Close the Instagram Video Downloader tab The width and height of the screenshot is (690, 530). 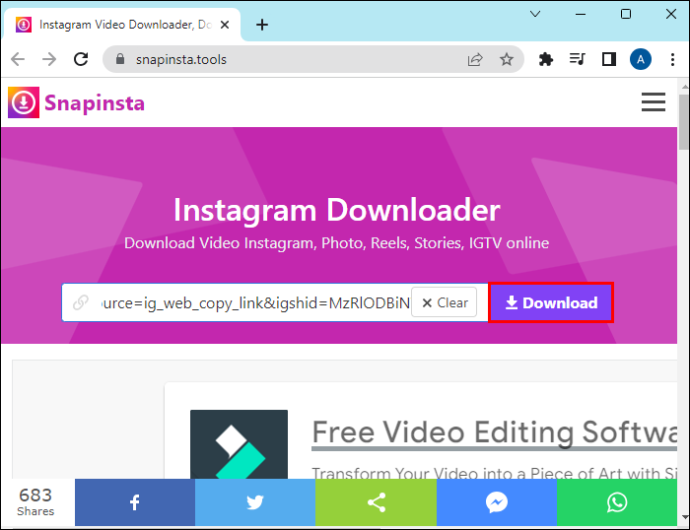click(x=224, y=25)
